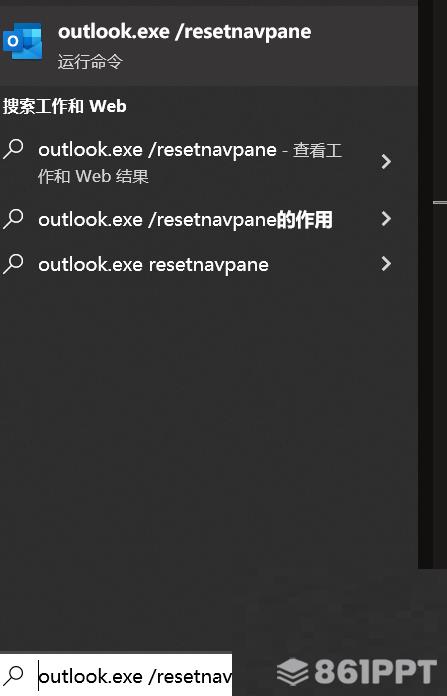Click the "搜索工作和 Web" section header
Image resolution: width=447 pixels, height=696 pixels.
point(64,107)
